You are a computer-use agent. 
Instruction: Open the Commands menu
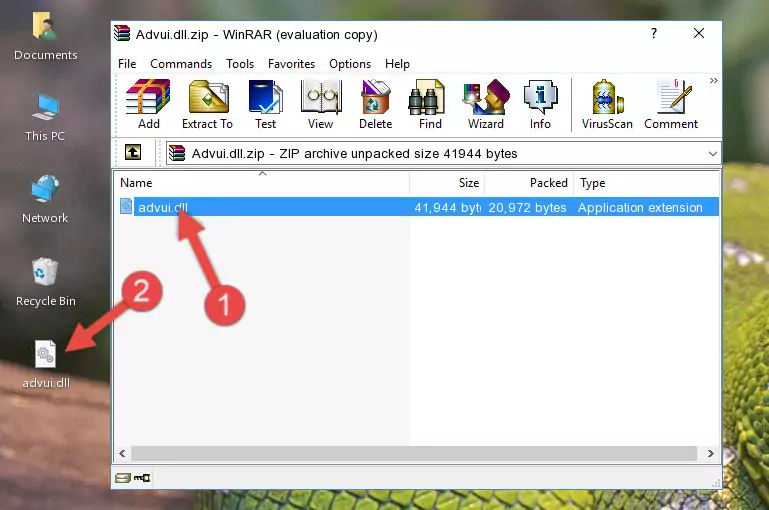coord(181,64)
